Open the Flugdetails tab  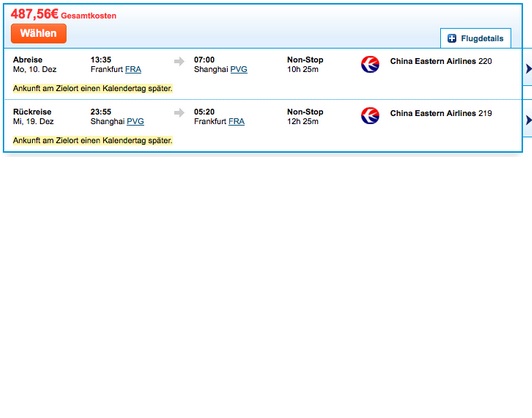click(475, 38)
